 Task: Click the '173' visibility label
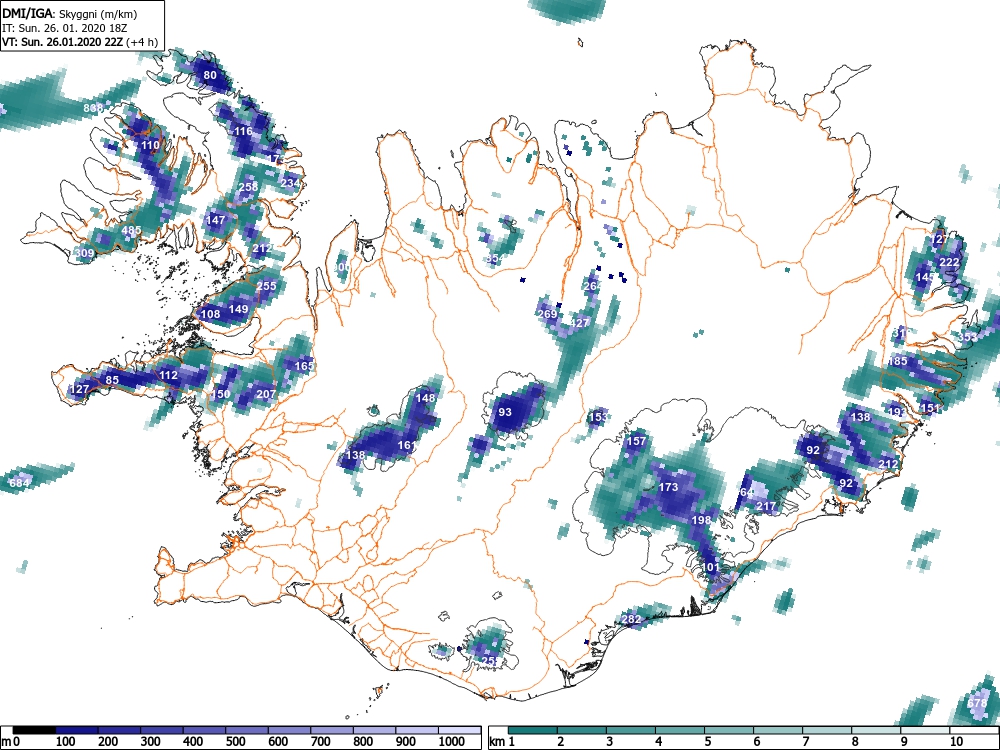coord(668,487)
